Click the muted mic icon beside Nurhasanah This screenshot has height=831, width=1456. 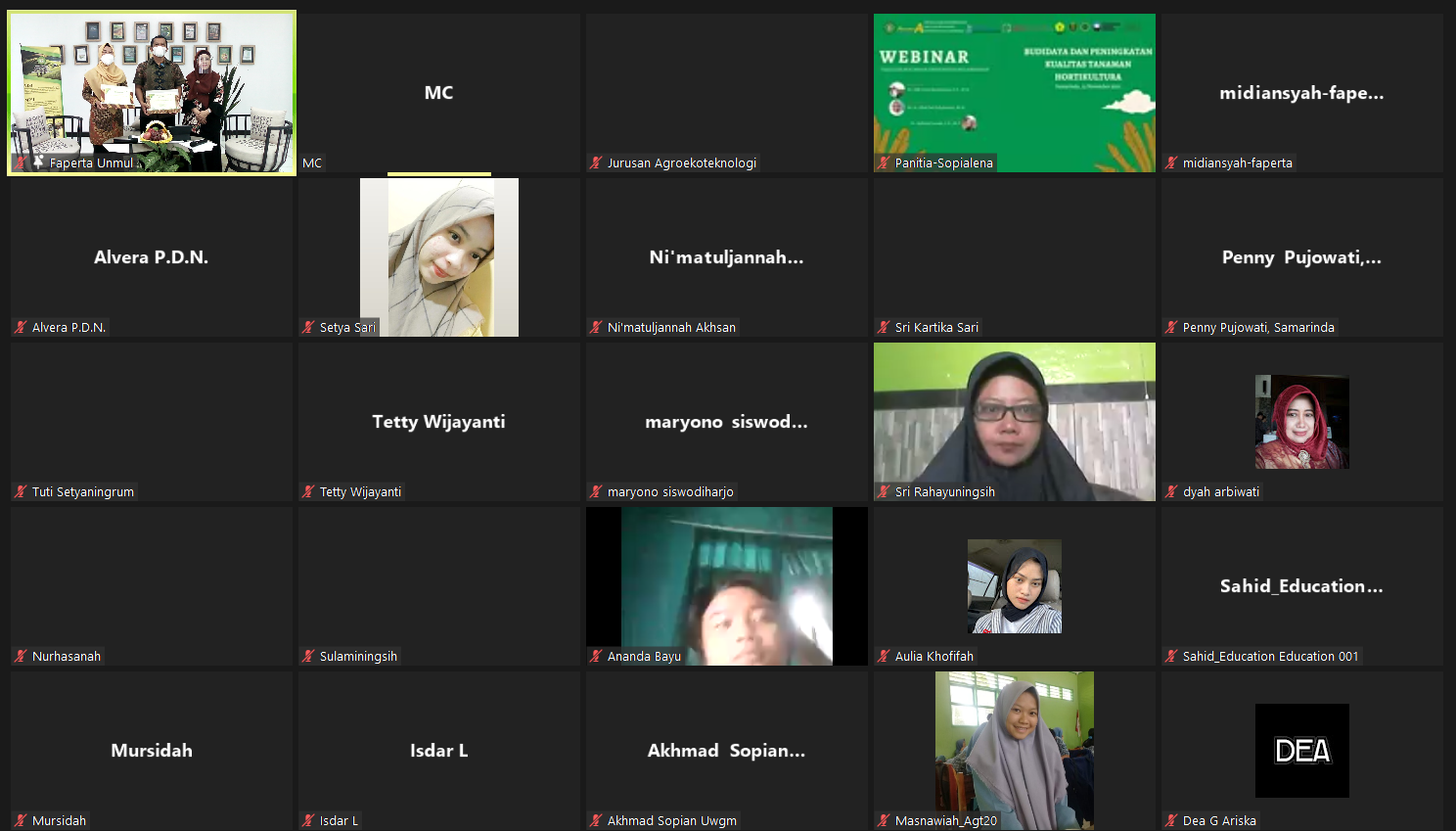tap(21, 656)
